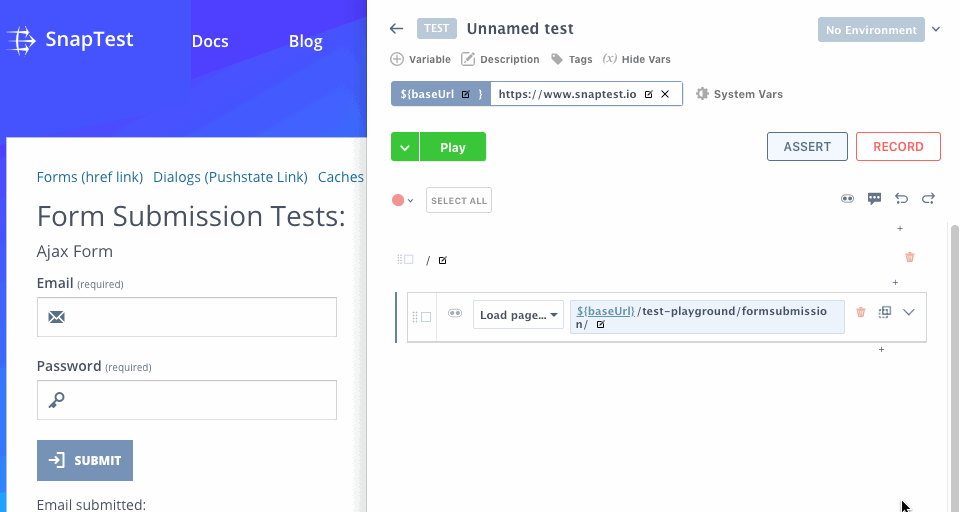Click the Unnamed test title

[x=520, y=29]
